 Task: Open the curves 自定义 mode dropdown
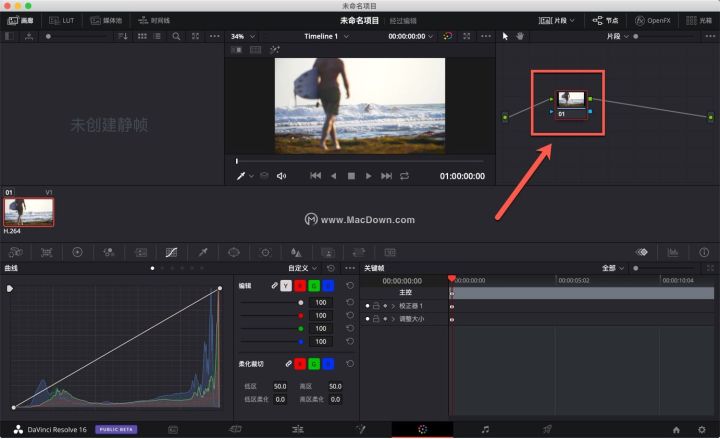302,268
